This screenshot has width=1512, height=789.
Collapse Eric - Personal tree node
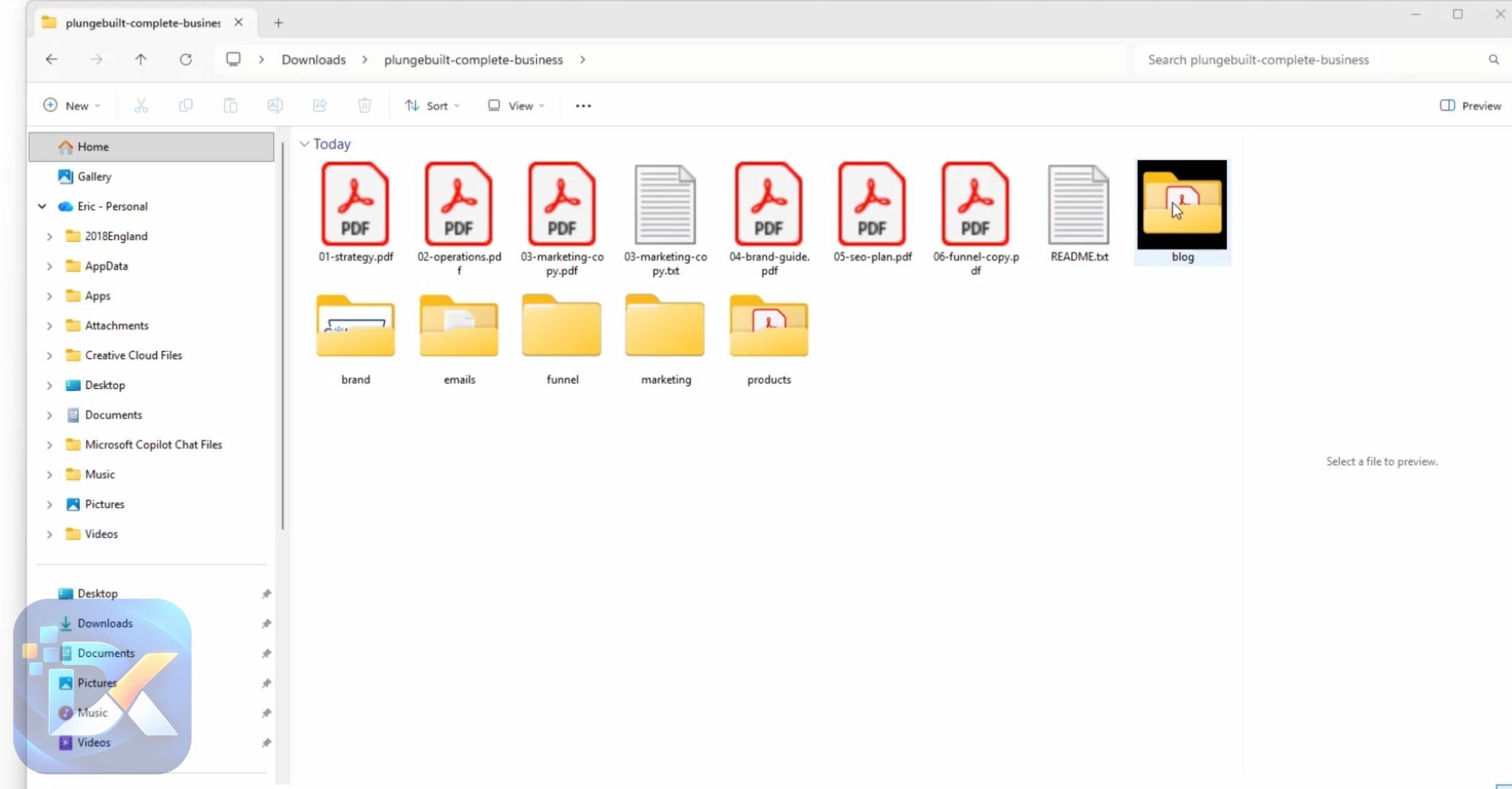pyautogui.click(x=42, y=206)
